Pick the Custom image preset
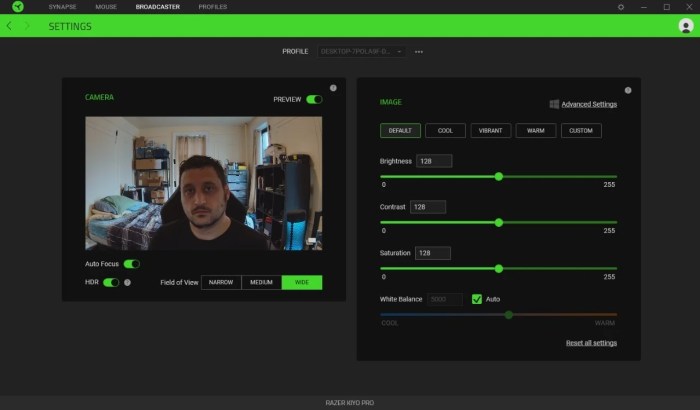This screenshot has height=410, width=700. (x=581, y=130)
